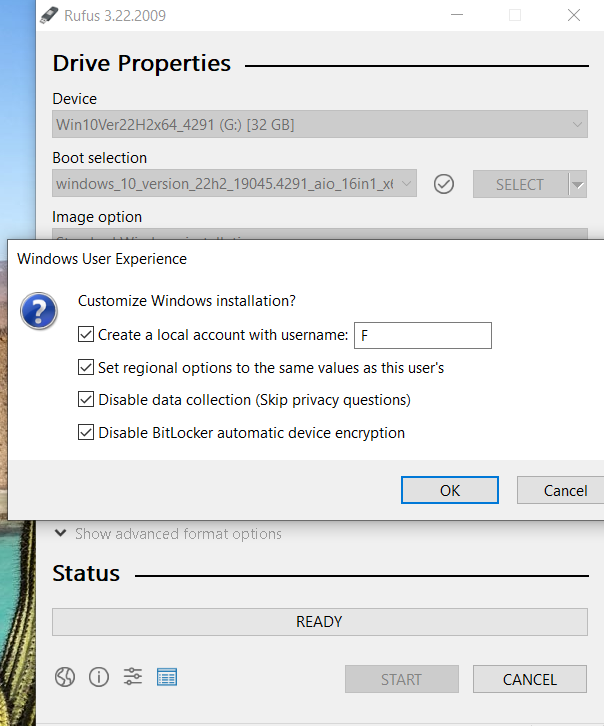Click the 'Image option' label
The width and height of the screenshot is (604, 726).
click(97, 217)
